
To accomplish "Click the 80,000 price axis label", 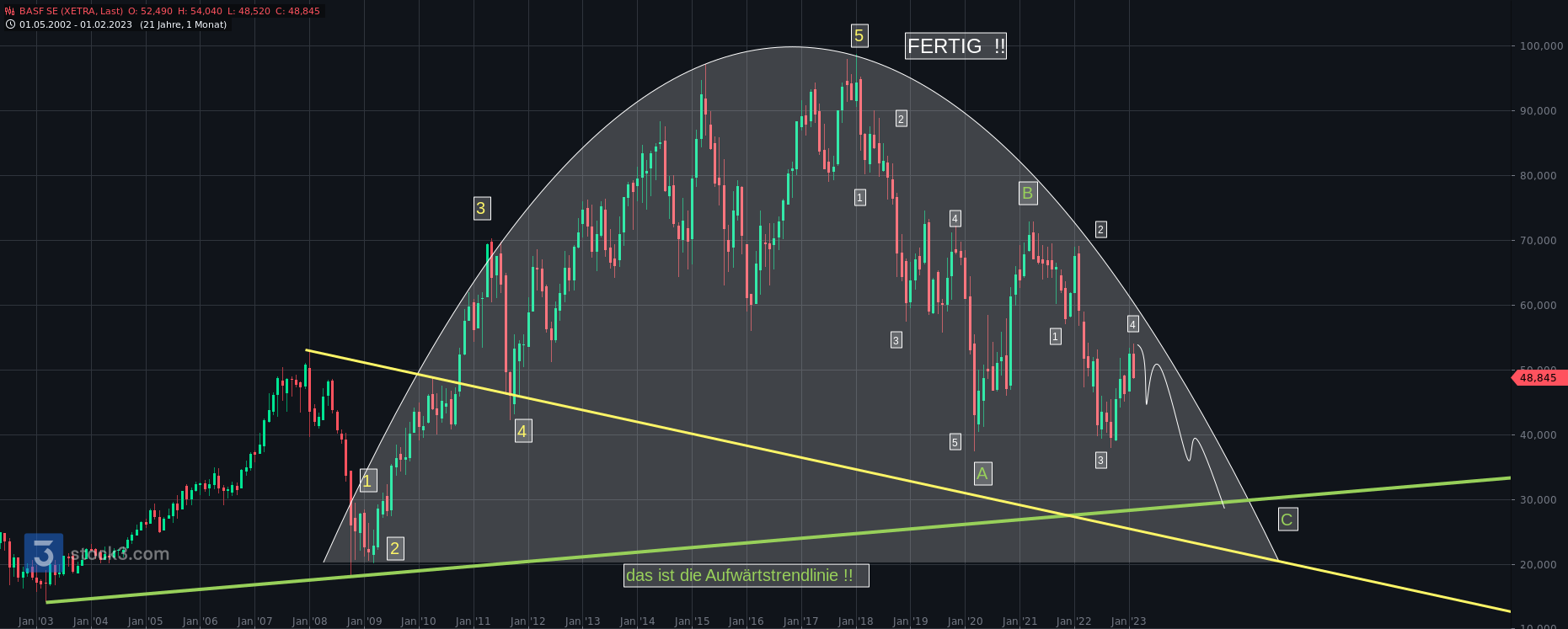I will click(x=1539, y=176).
